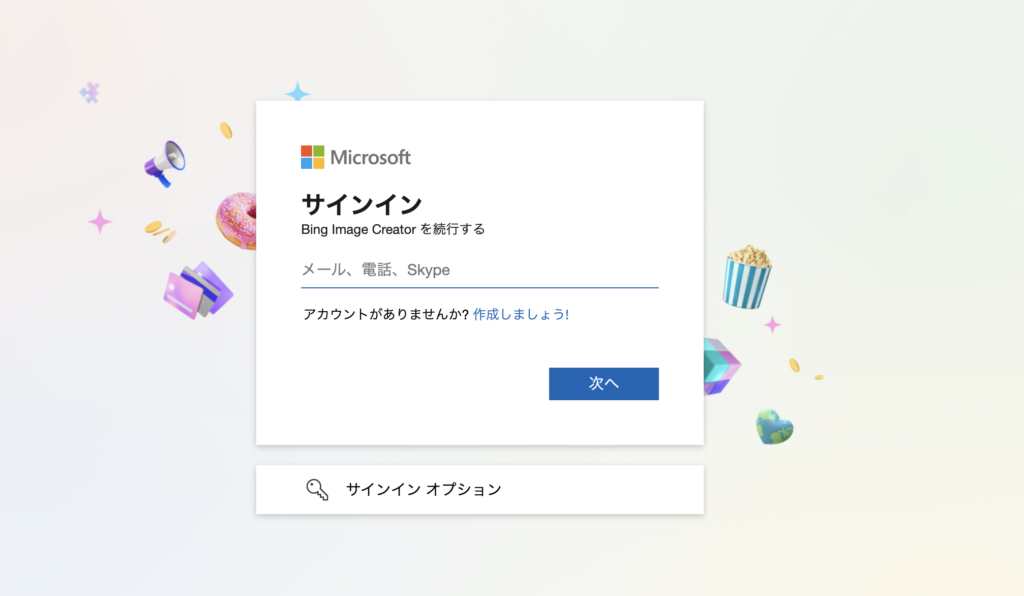Screen dimensions: 1024x596
Task: Click the Microsoft four-square logo
Action: pyautogui.click(x=313, y=157)
